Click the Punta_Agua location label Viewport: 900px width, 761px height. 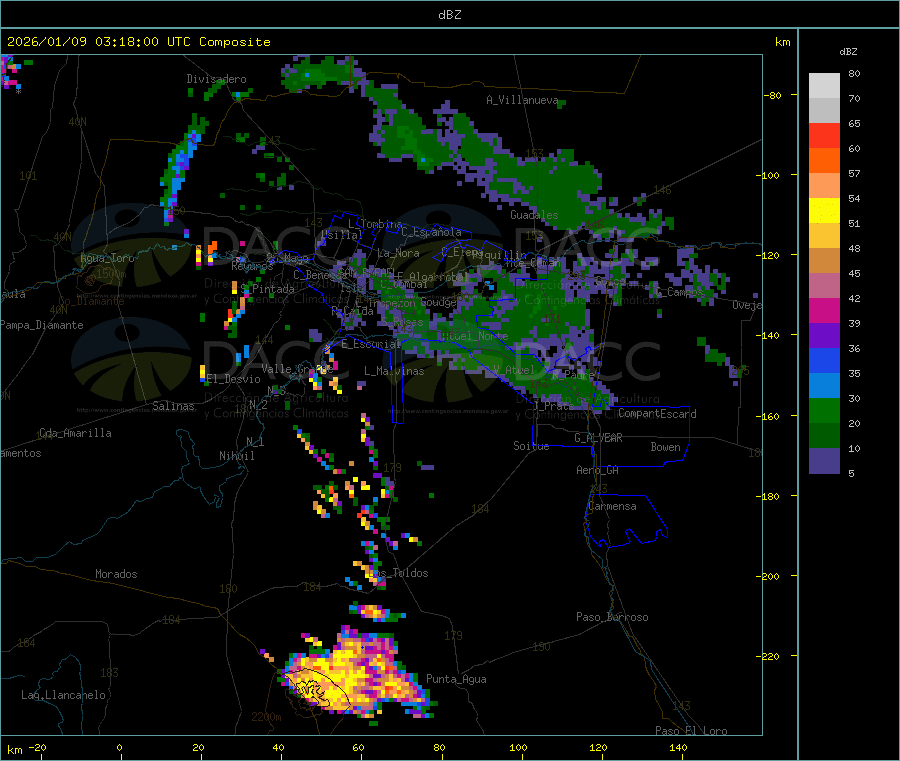[456, 679]
